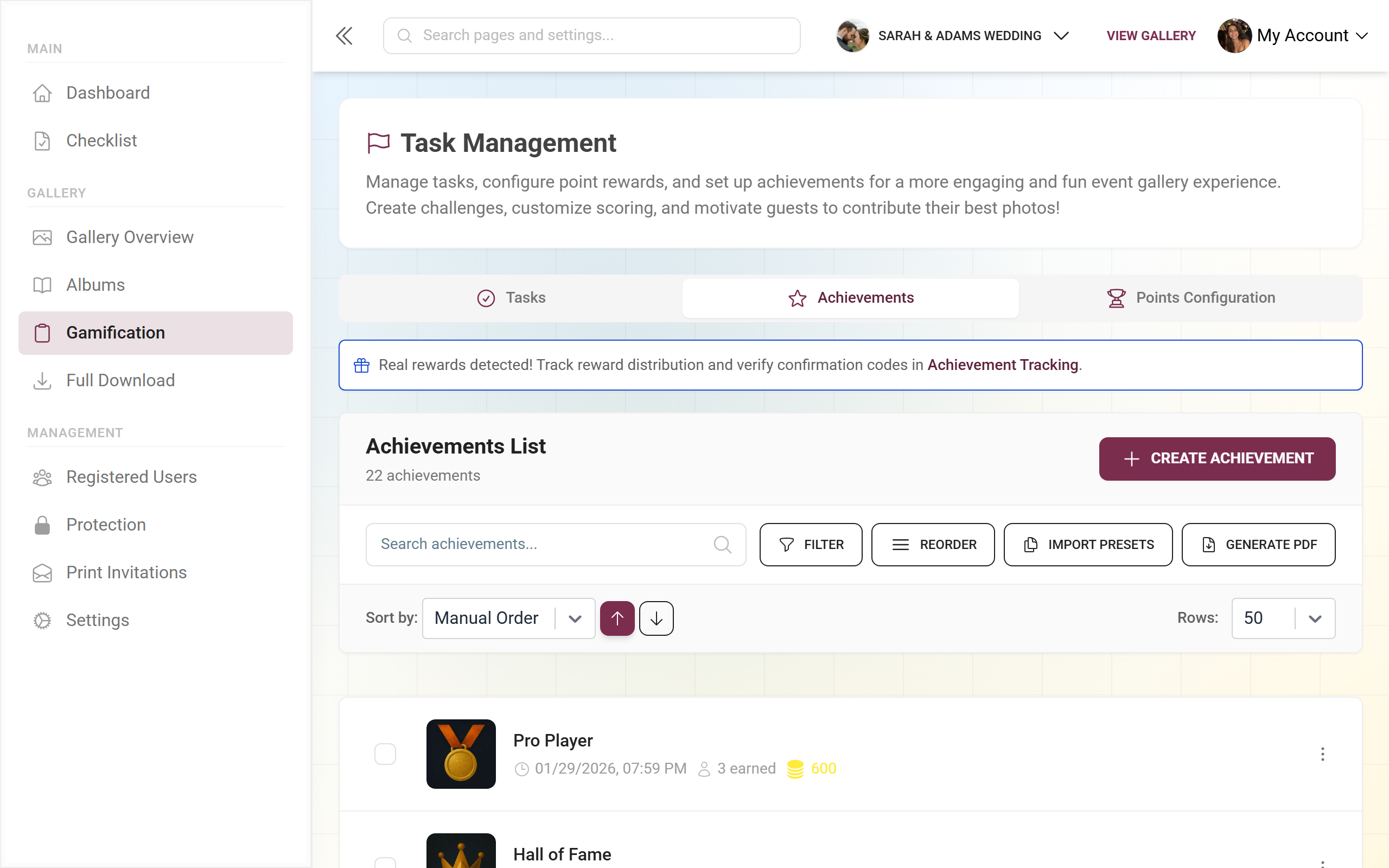Click the Task Management flag icon
The height and width of the screenshot is (868, 1389).
378,143
